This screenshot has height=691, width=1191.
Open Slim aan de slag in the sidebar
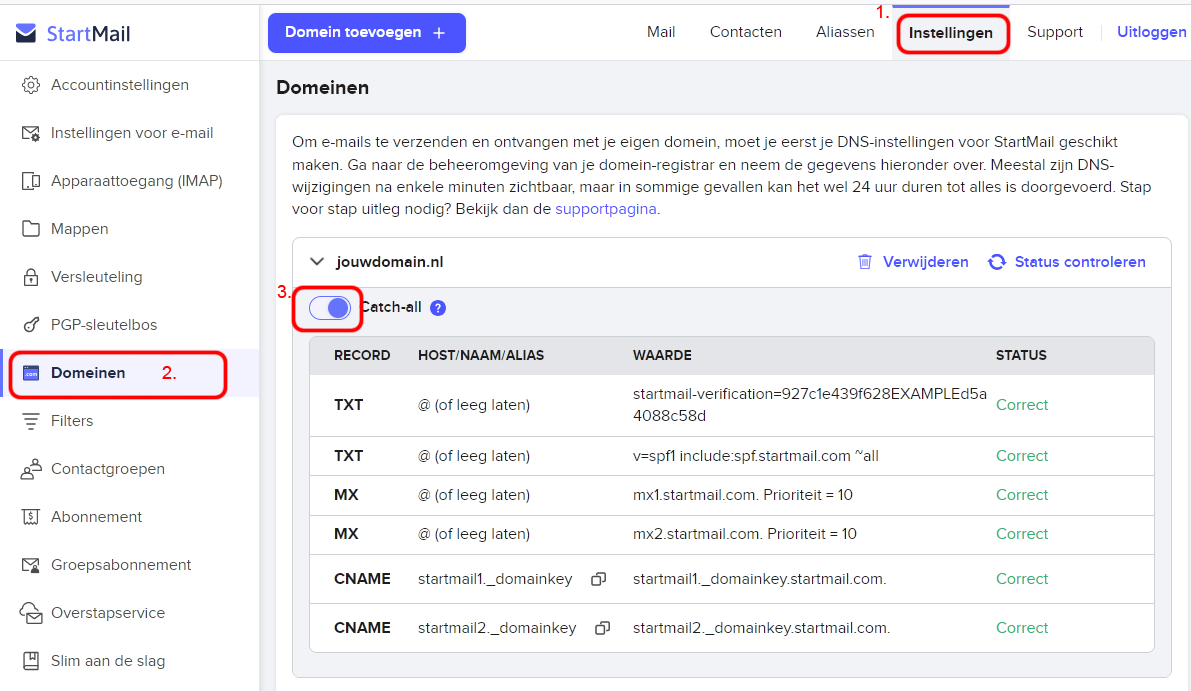pyautogui.click(x=108, y=661)
